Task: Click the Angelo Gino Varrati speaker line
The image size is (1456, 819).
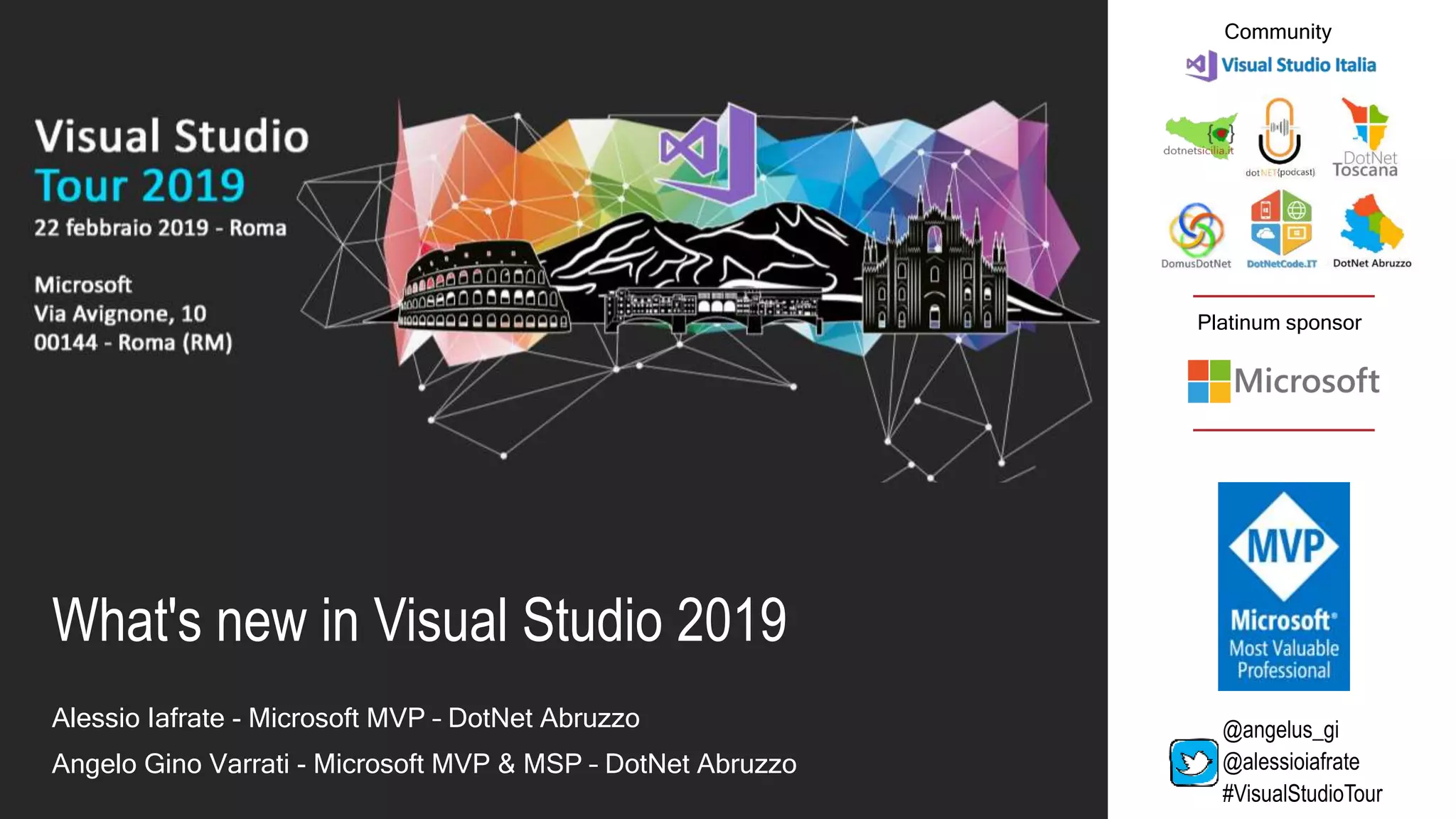Action: pos(424,764)
